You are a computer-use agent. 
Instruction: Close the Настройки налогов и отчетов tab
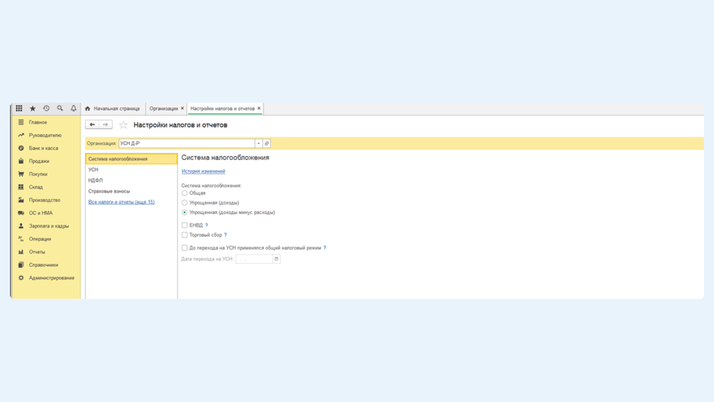[259, 108]
